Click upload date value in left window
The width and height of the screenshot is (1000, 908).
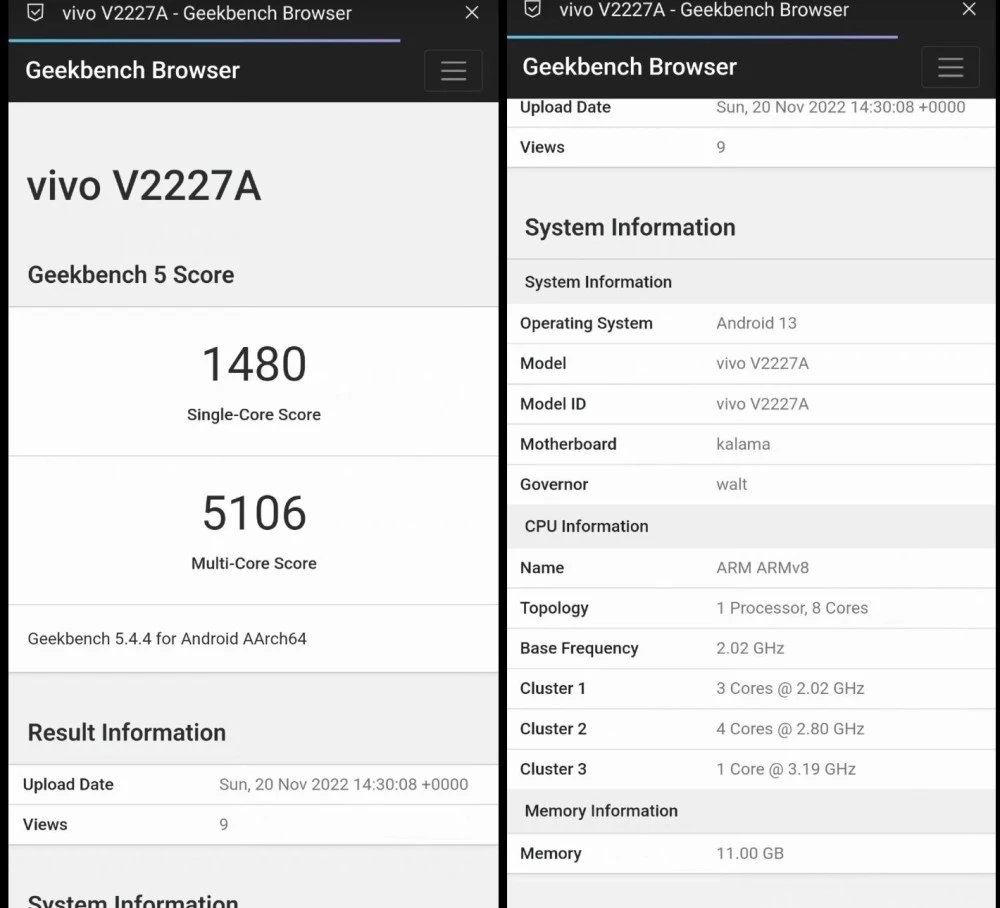[344, 784]
